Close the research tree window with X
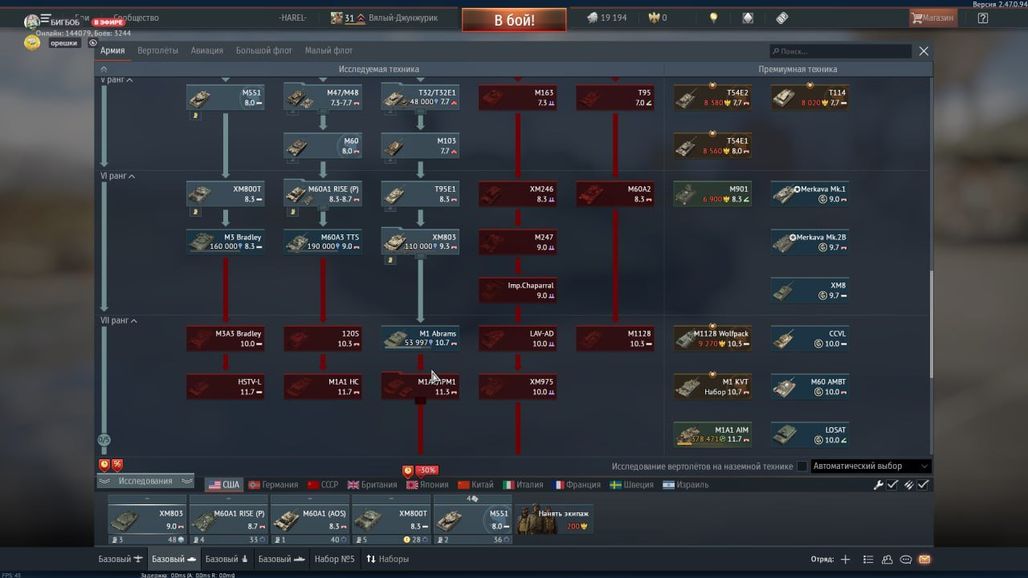 click(924, 51)
